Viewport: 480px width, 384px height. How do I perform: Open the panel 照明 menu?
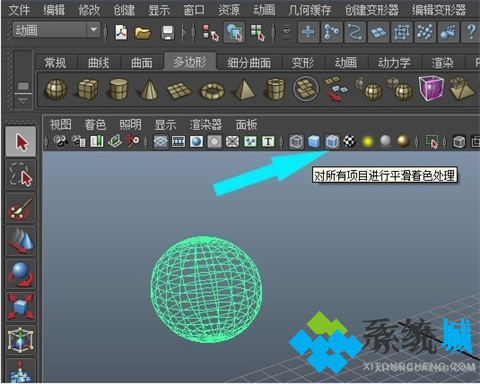pos(130,125)
